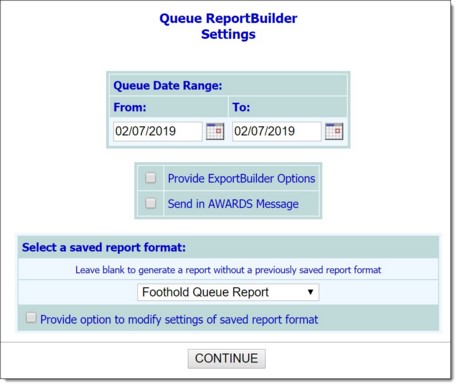Open the From date calendar picker
Image resolution: width=458 pixels, height=386 pixels.
point(215,131)
